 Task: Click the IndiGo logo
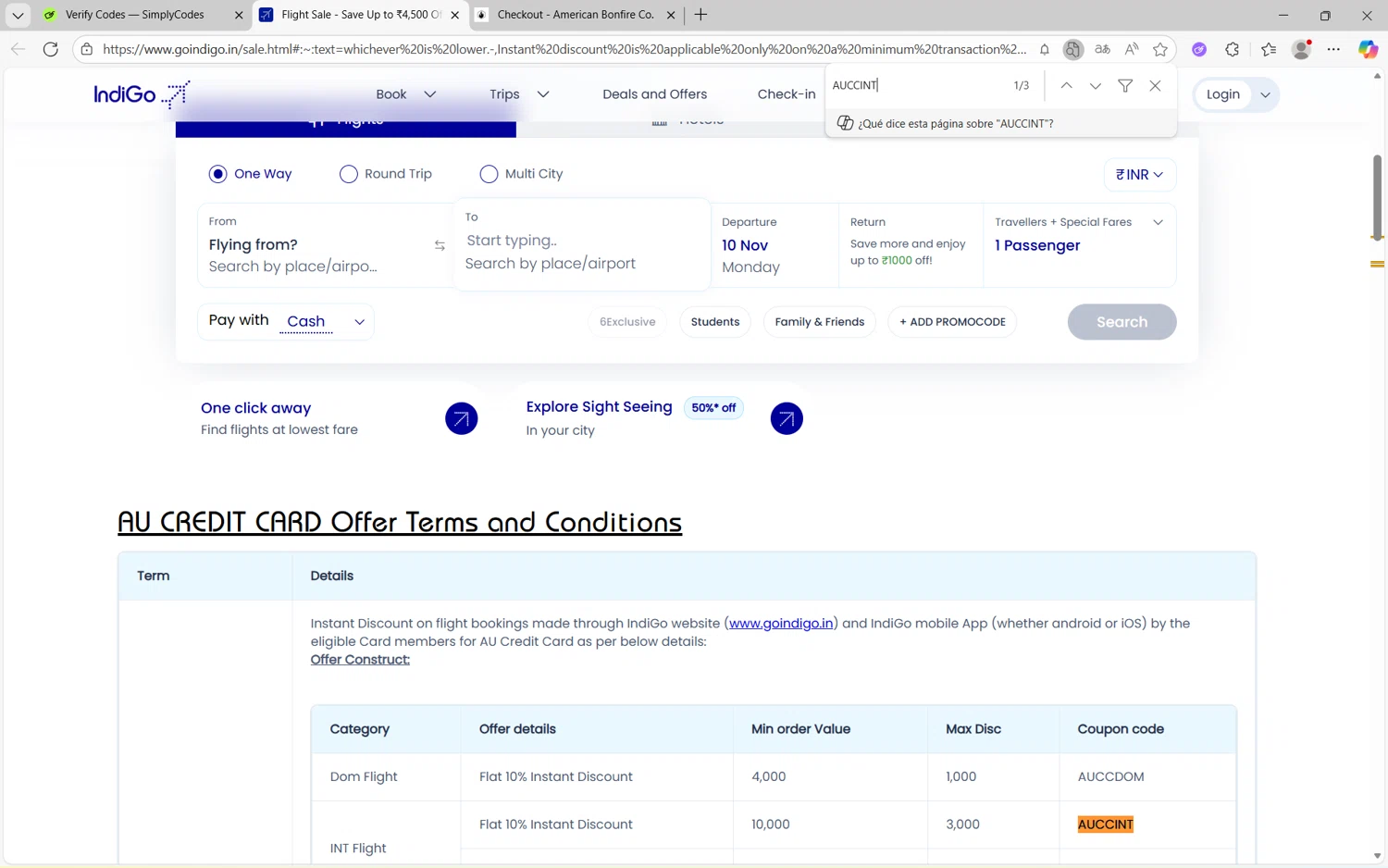click(142, 94)
